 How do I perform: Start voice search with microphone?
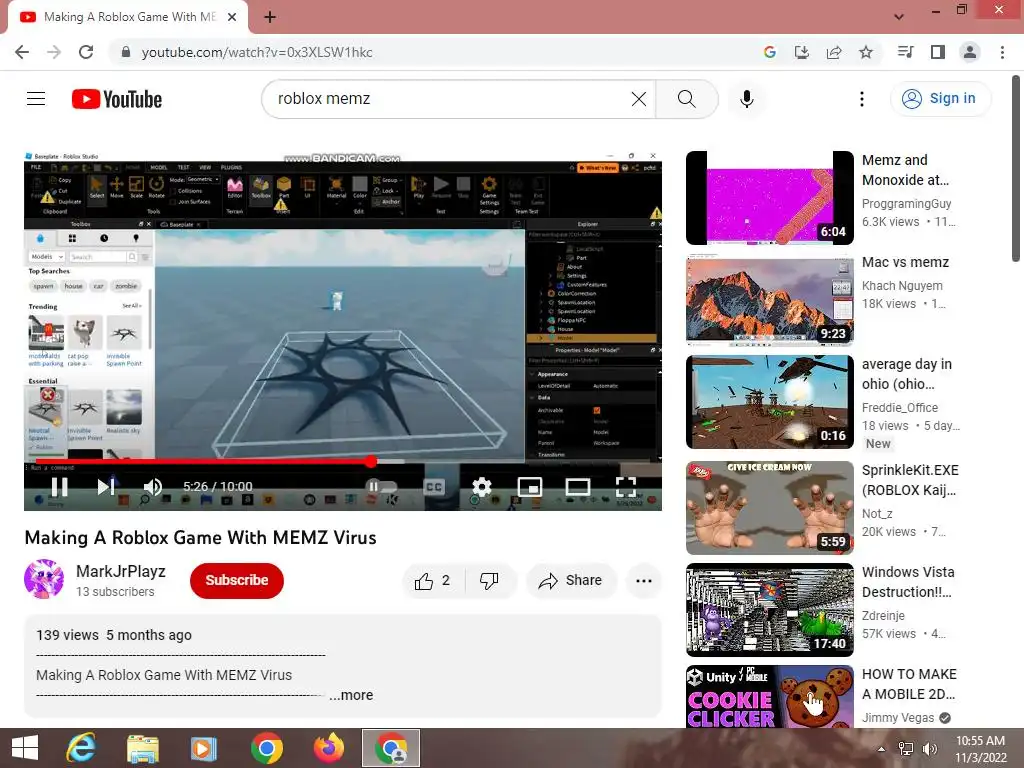click(x=746, y=99)
